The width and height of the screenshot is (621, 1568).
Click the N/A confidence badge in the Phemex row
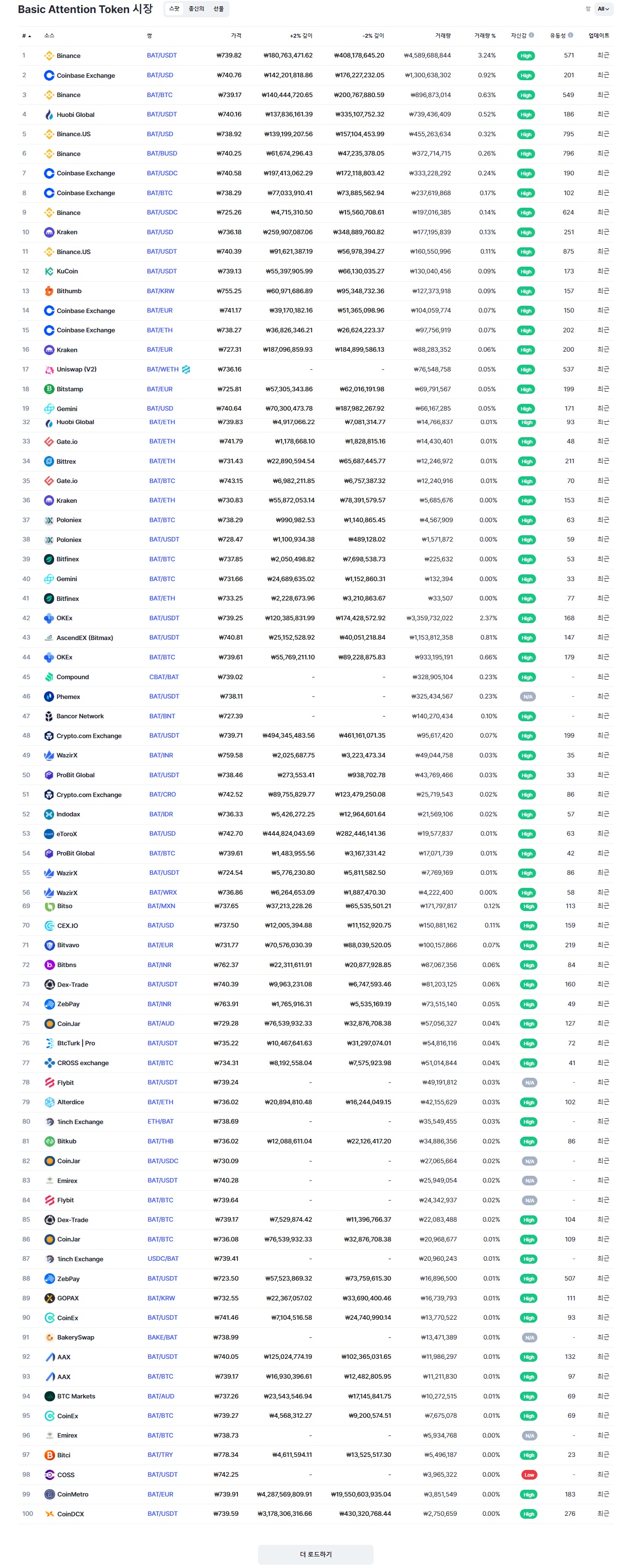click(x=528, y=697)
